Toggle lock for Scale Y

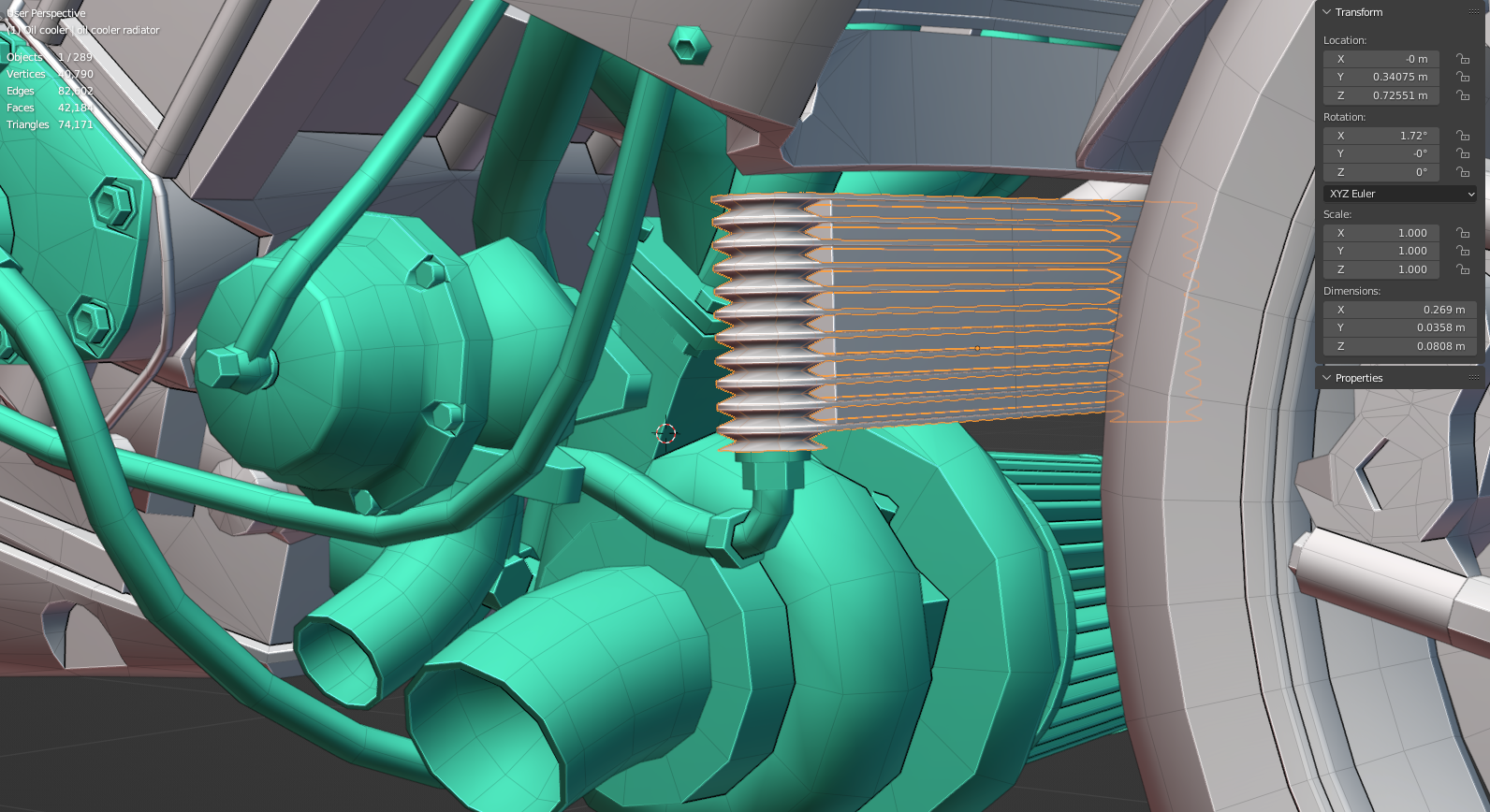click(1463, 251)
